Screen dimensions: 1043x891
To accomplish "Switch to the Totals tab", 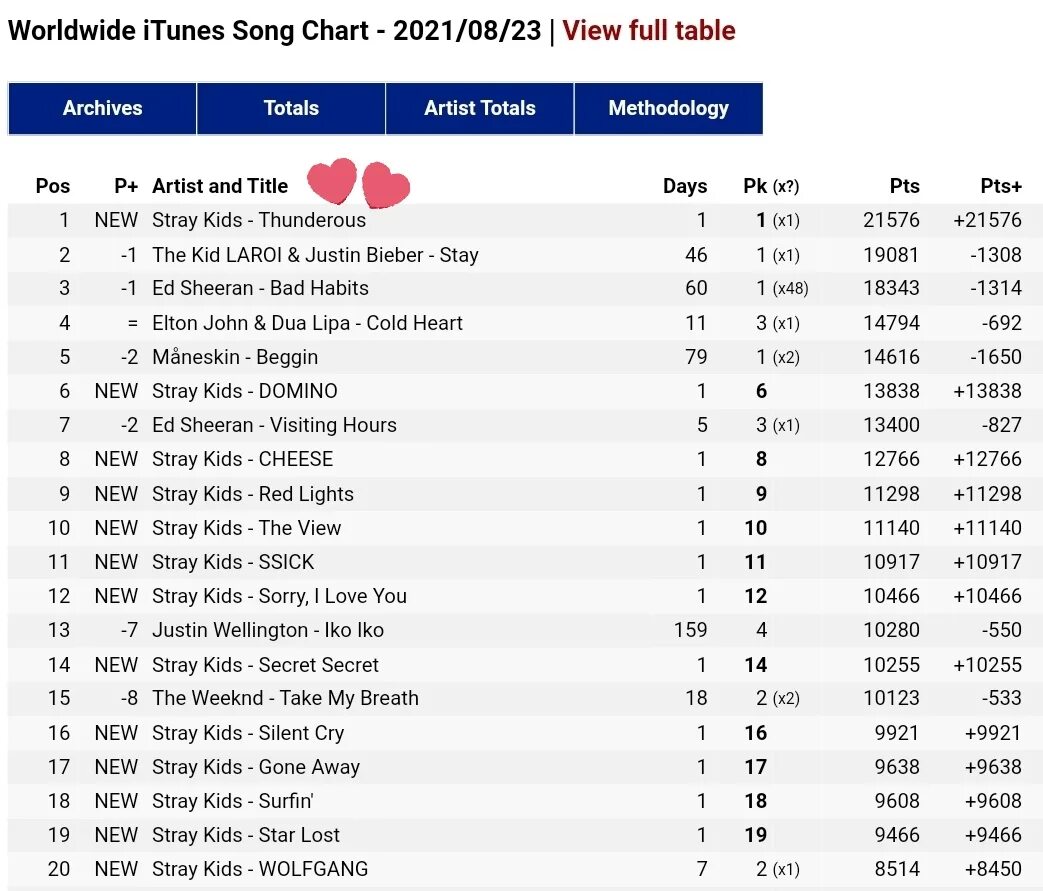I will click(x=291, y=108).
